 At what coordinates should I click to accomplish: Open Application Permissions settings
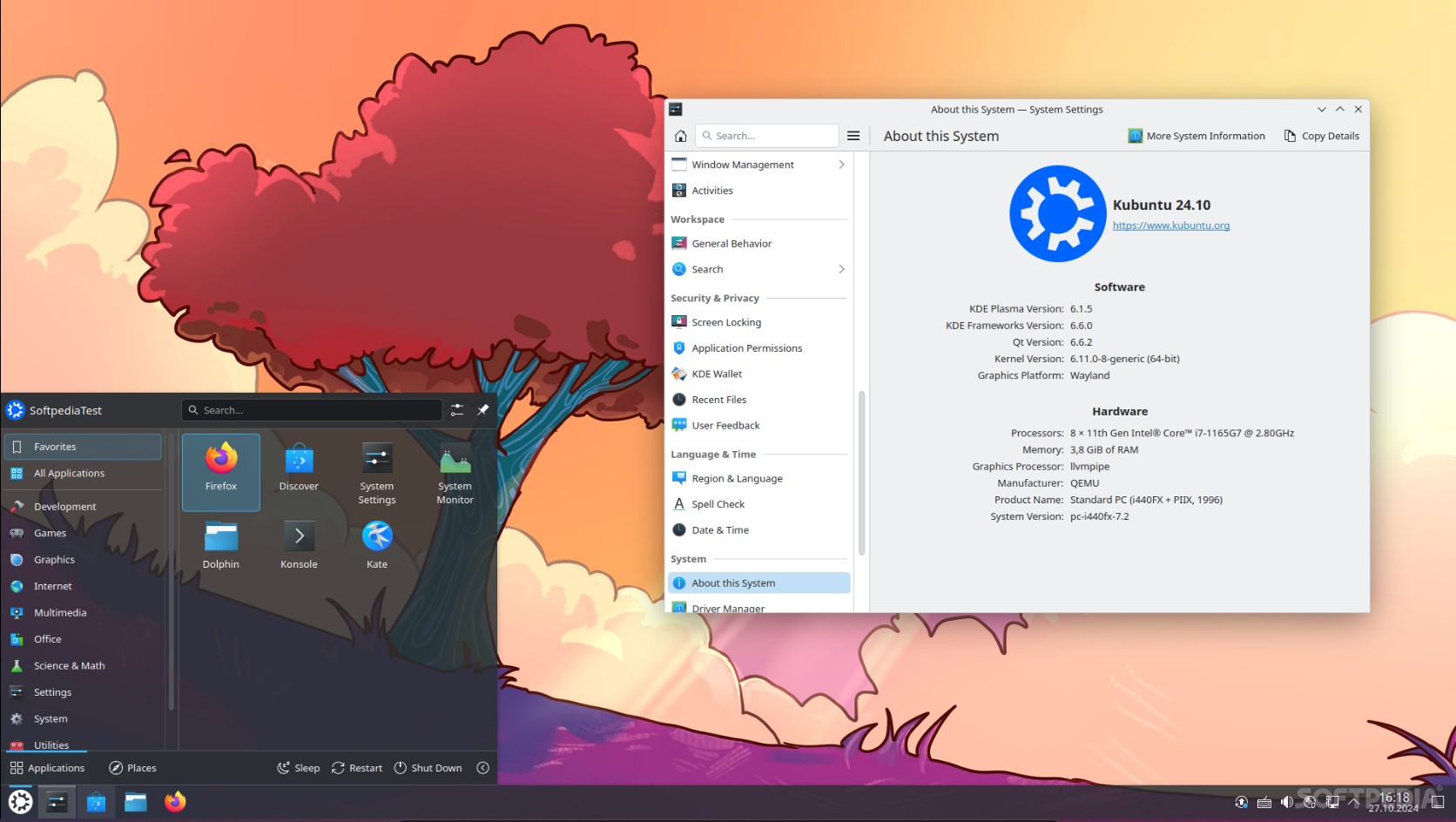click(759, 348)
